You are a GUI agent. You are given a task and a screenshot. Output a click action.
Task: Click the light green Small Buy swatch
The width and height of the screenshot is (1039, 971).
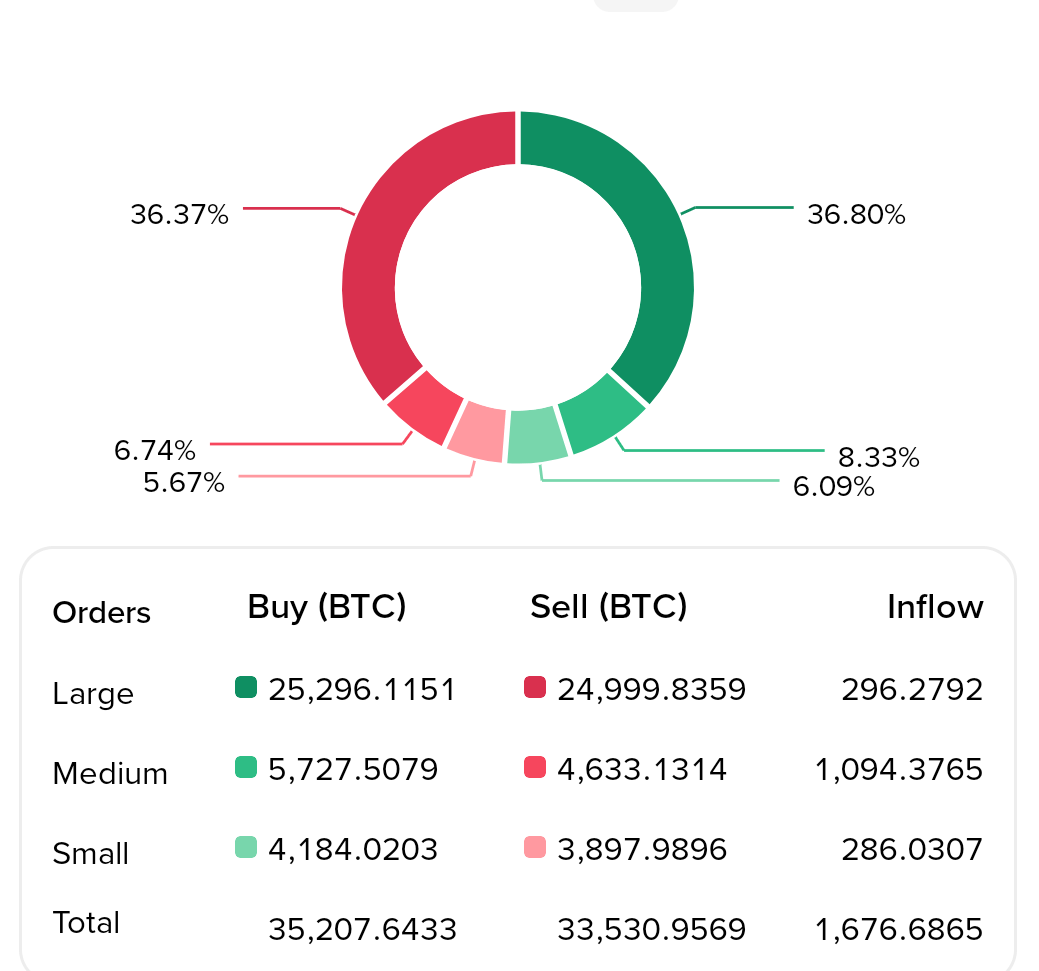click(246, 847)
